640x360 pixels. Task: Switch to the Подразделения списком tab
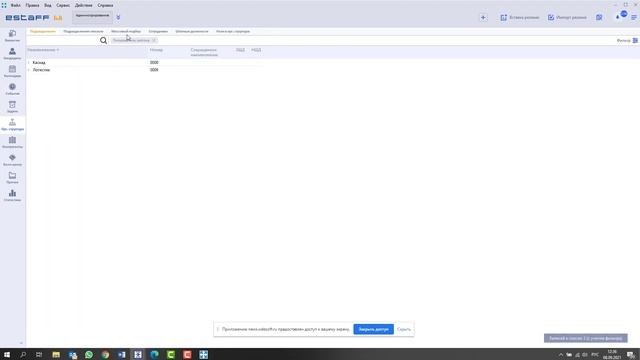[83, 31]
